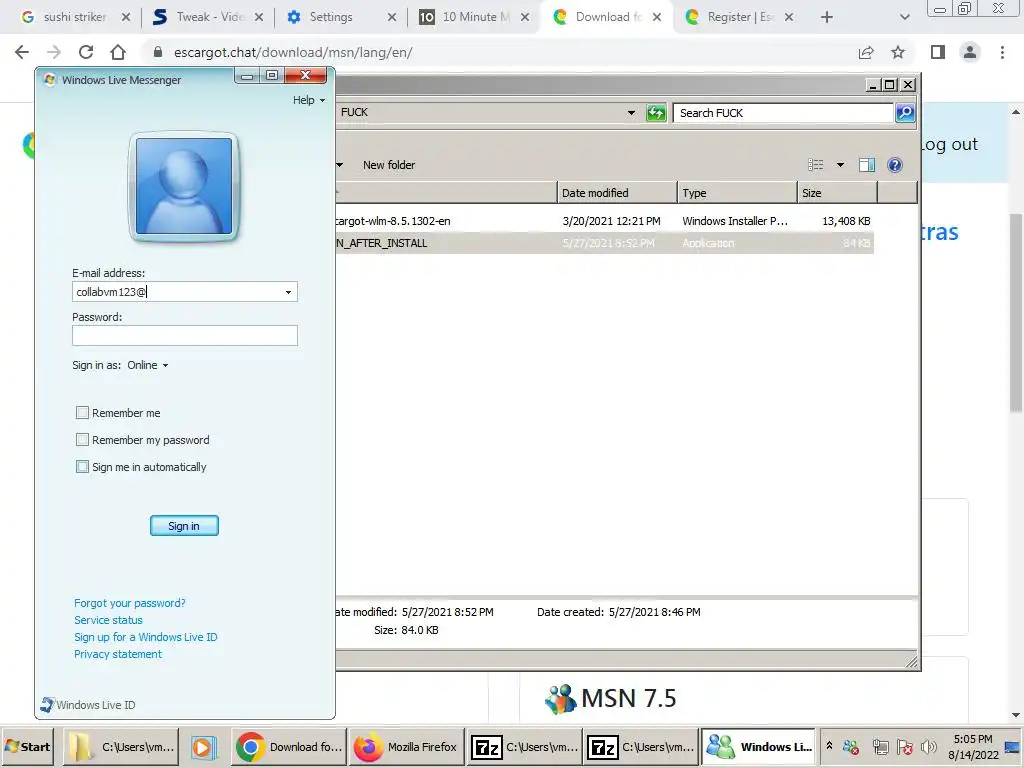Open first 7-Zip taskbar window
The height and width of the screenshot is (768, 1024).
pos(525,747)
